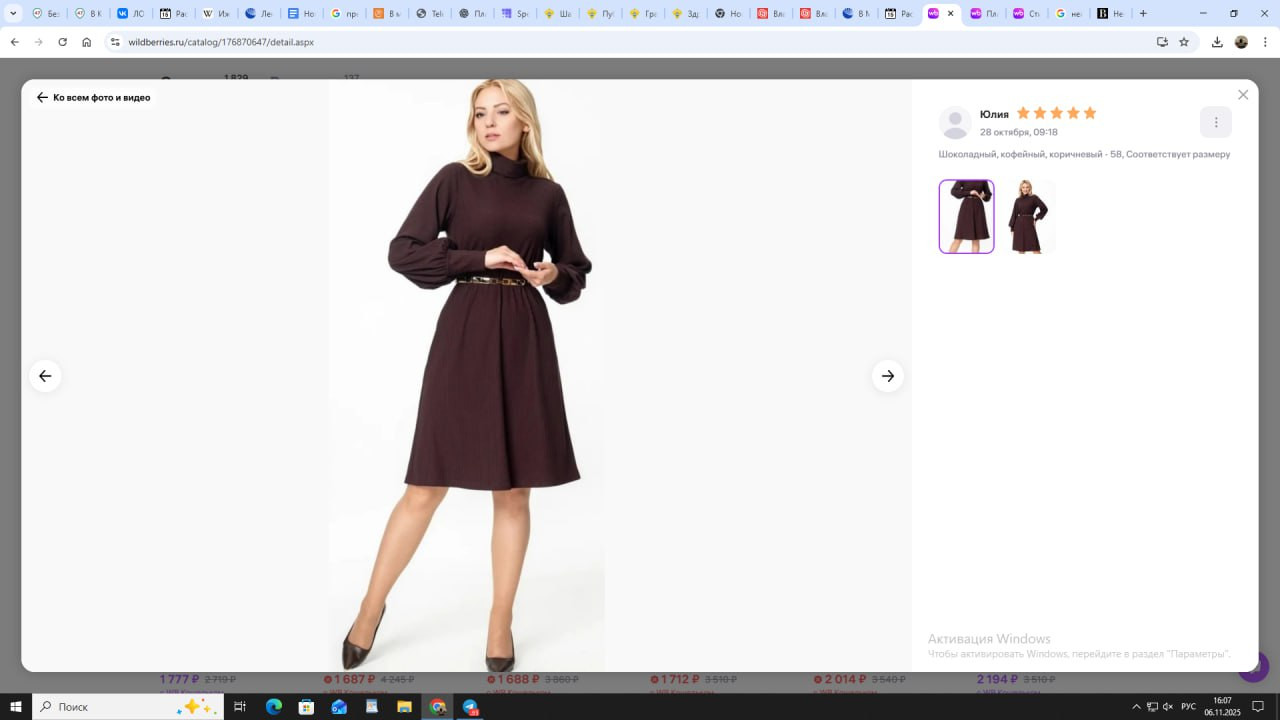Go to next review photo with right arrow
The width and height of the screenshot is (1280, 720).
(887, 376)
